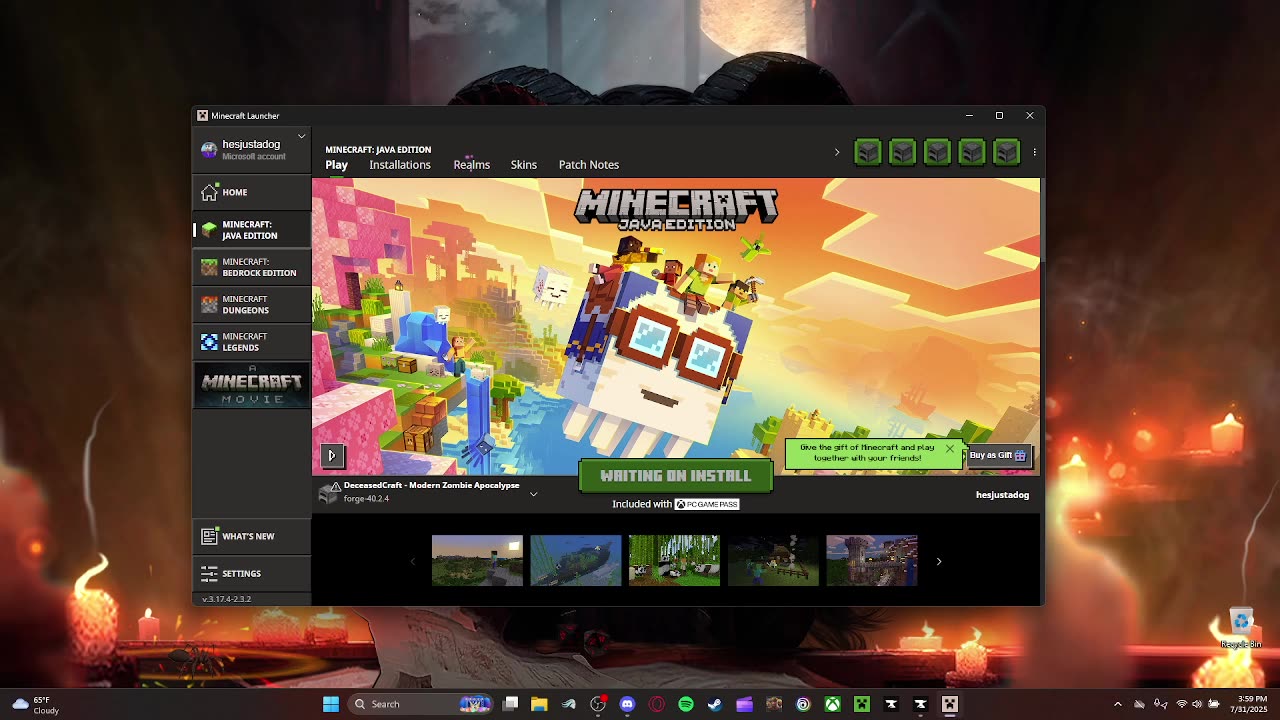Open the A Minecraft Movie banner
This screenshot has height=720, width=1280.
(252, 384)
